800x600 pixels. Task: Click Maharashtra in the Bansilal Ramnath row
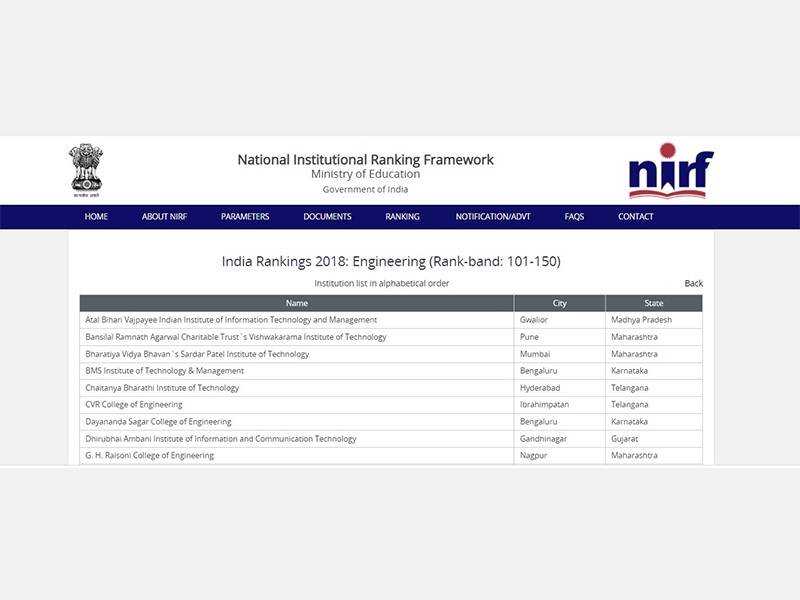point(634,337)
